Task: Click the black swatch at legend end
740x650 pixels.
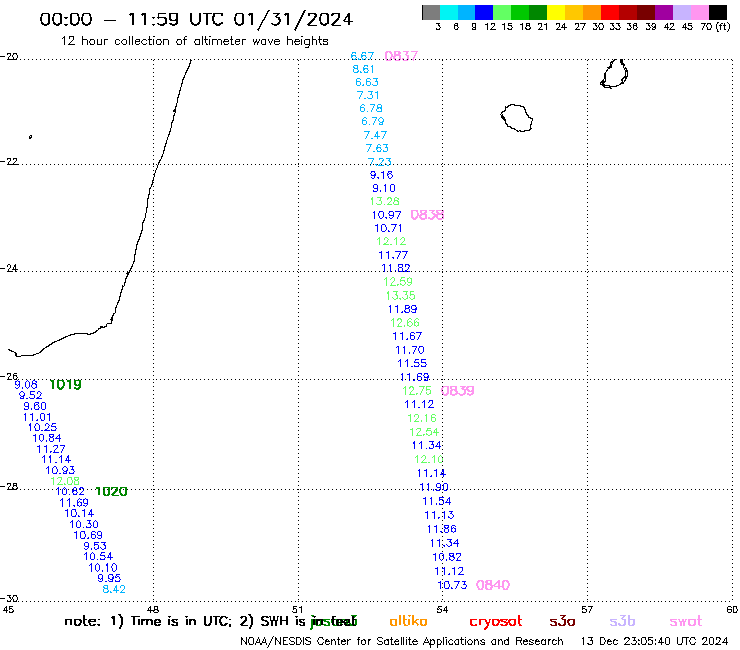Action: pos(718,12)
